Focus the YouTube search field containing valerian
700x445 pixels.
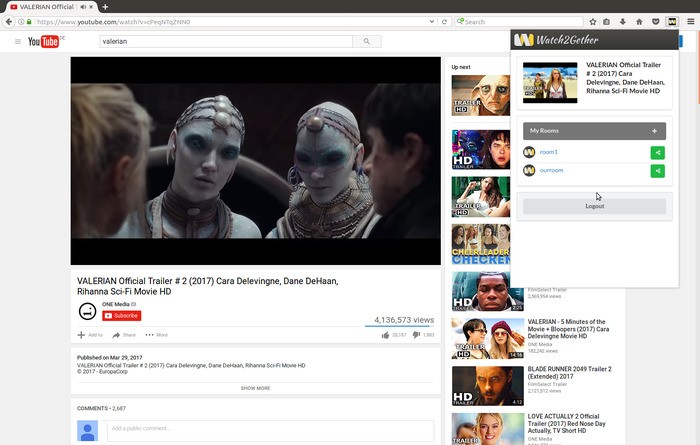click(x=226, y=42)
